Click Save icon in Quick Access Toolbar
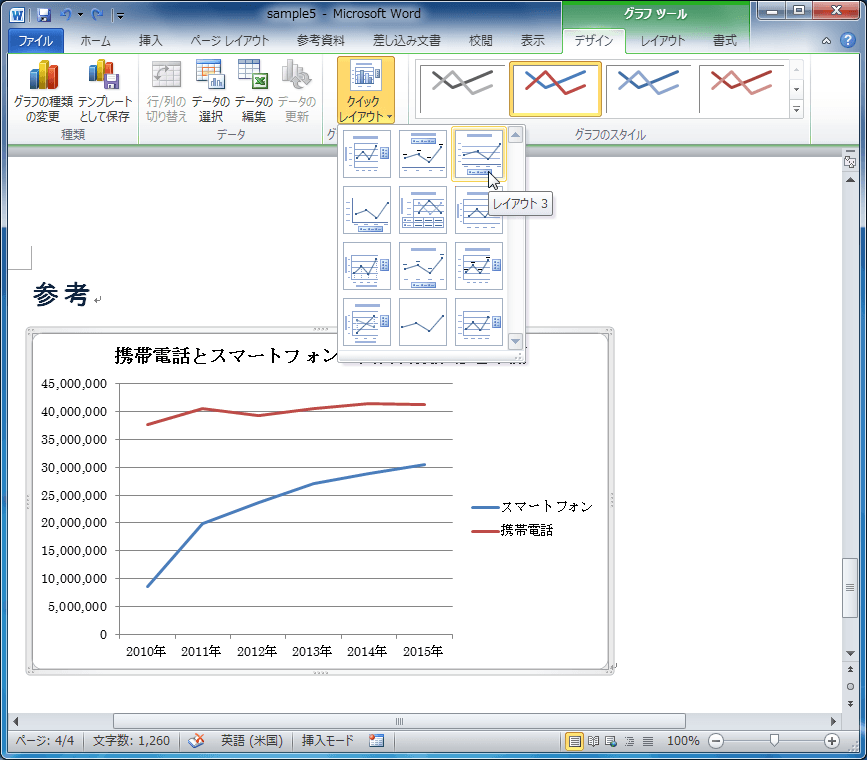The width and height of the screenshot is (867, 760). pyautogui.click(x=44, y=15)
